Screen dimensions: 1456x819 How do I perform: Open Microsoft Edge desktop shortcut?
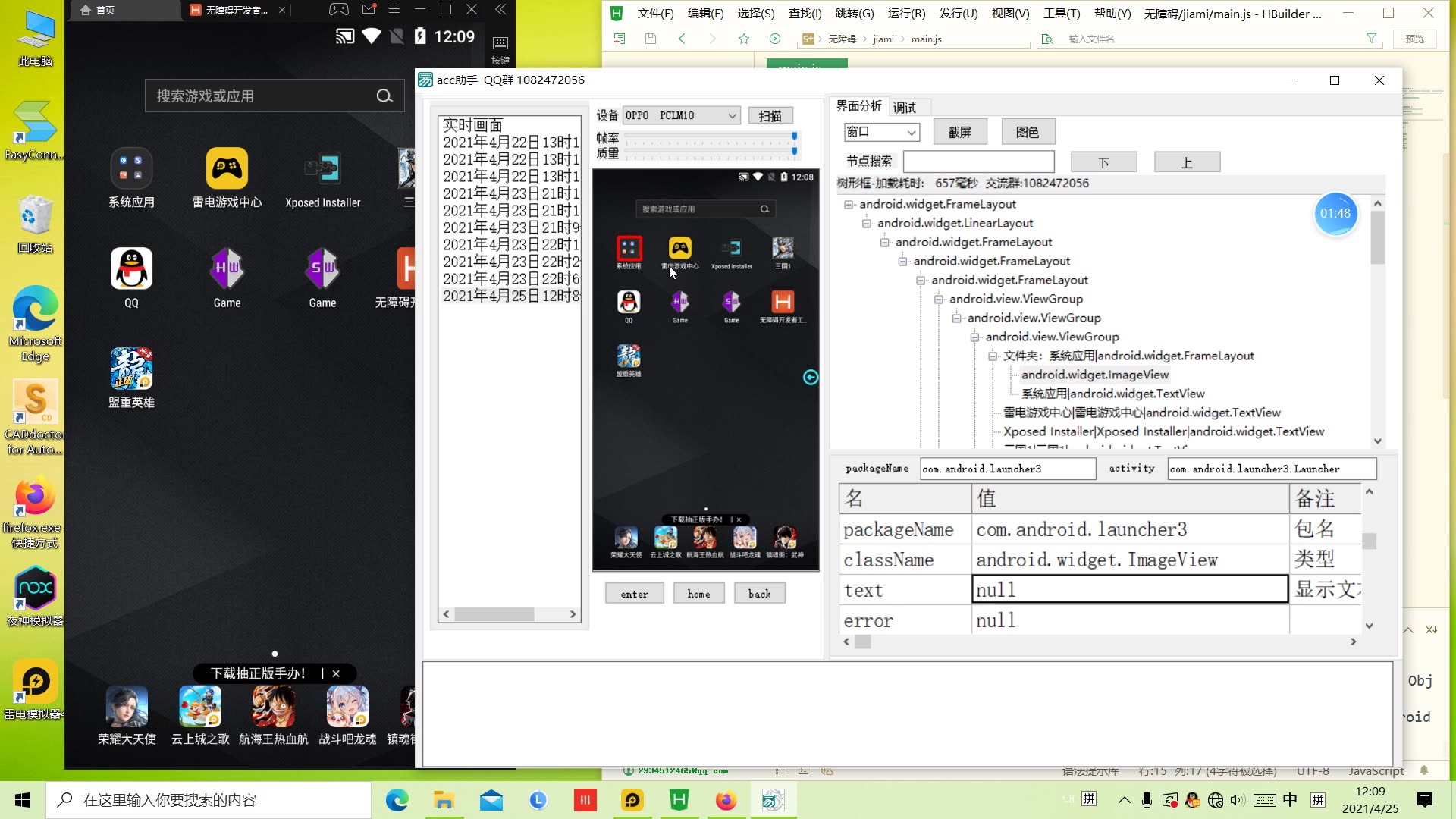click(x=35, y=325)
